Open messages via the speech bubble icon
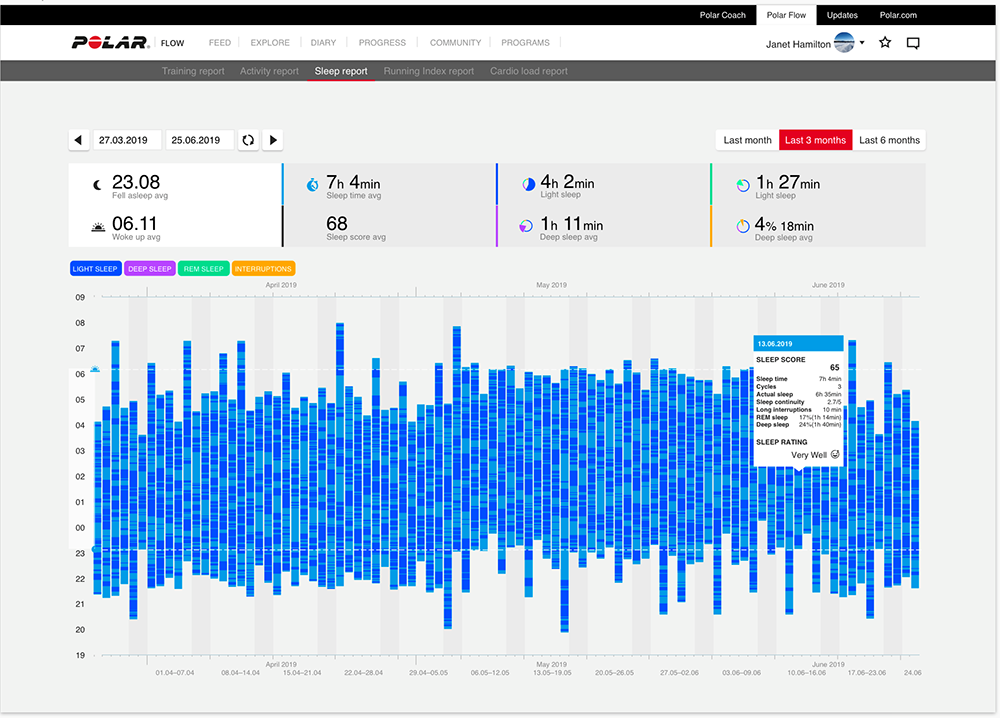Screen dimensions: 1000x718 pyautogui.click(x=913, y=43)
